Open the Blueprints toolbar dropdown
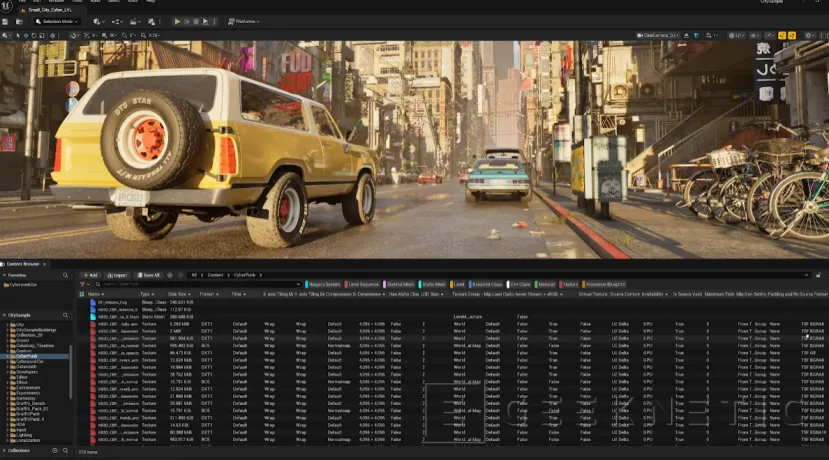Viewport: 829px width, 460px height. coord(117,22)
